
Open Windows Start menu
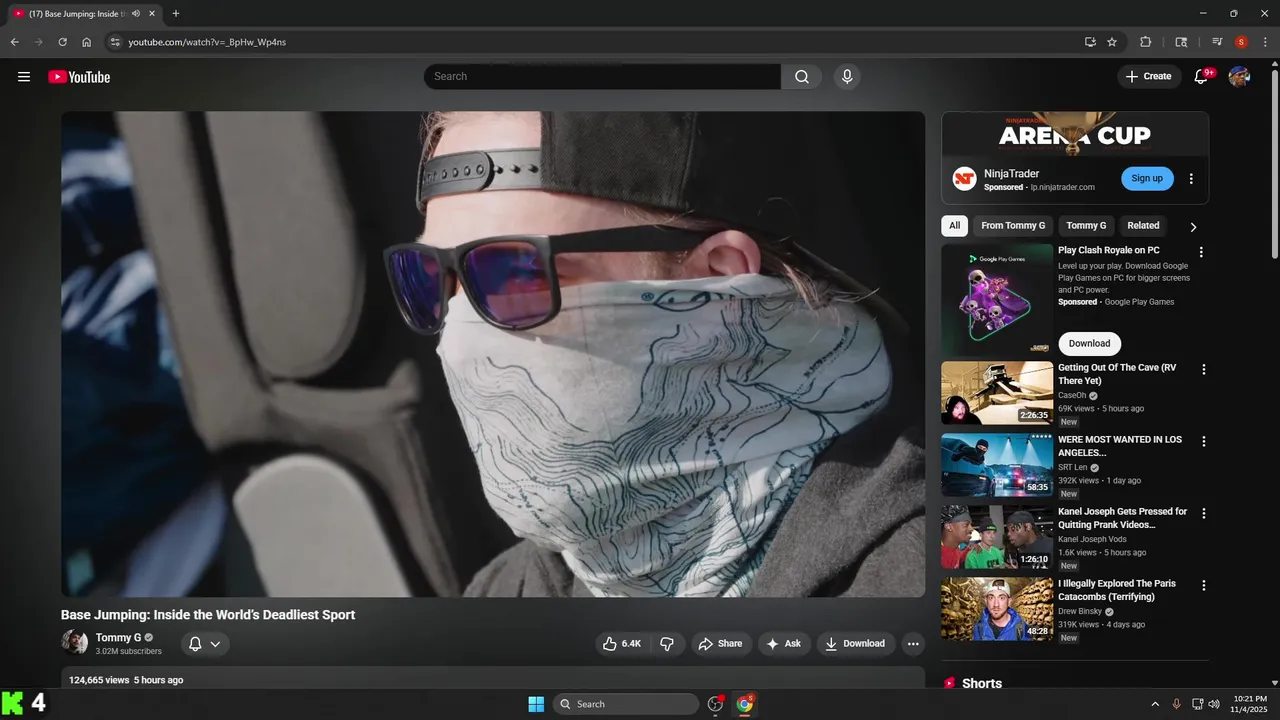pyautogui.click(x=536, y=704)
